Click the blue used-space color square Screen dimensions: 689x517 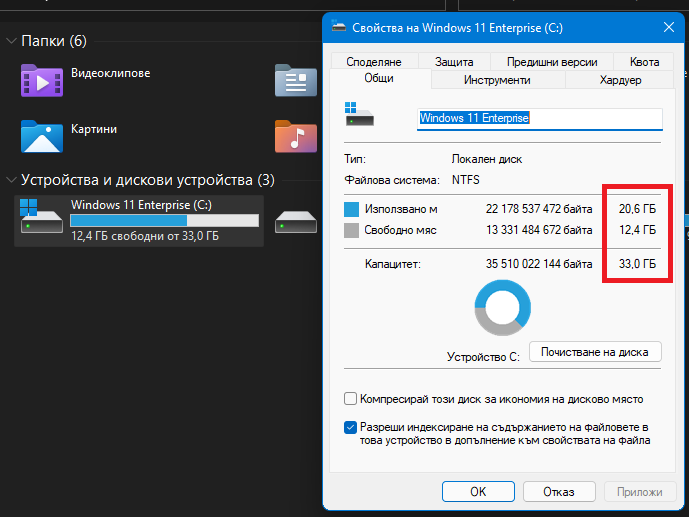[351, 209]
